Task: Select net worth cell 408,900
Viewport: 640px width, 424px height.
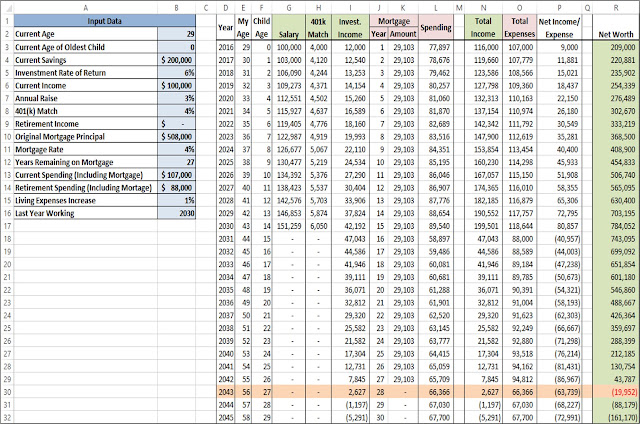Action: click(616, 149)
